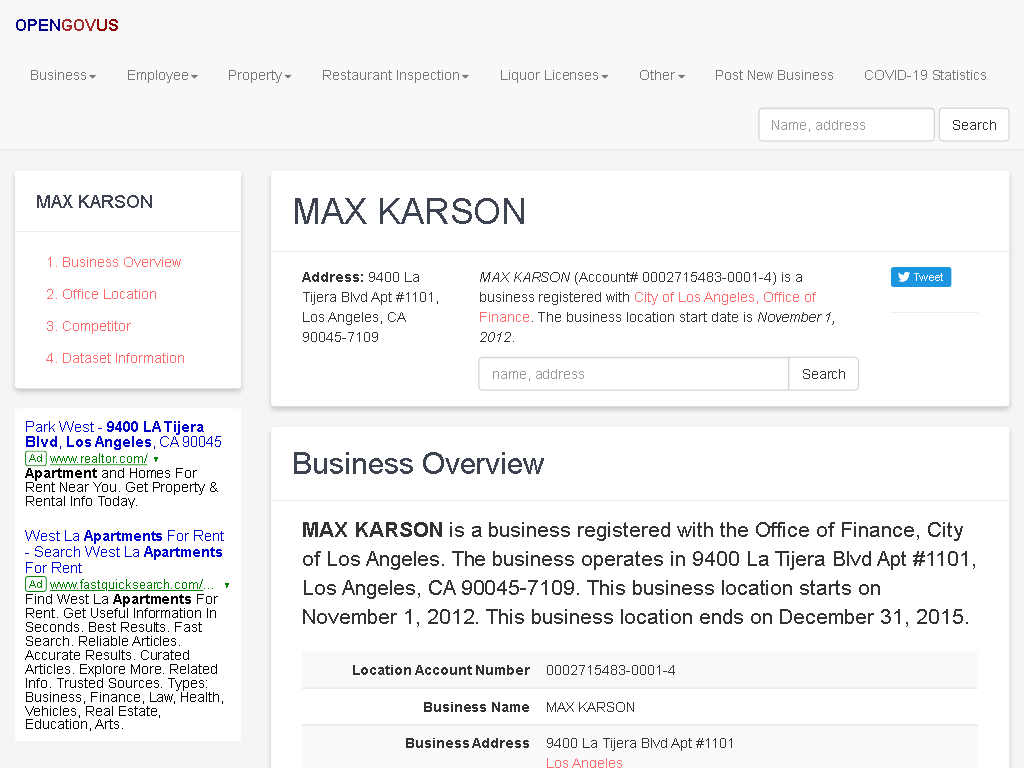Expand the Business dropdown menu
The image size is (1024, 768).
(63, 75)
